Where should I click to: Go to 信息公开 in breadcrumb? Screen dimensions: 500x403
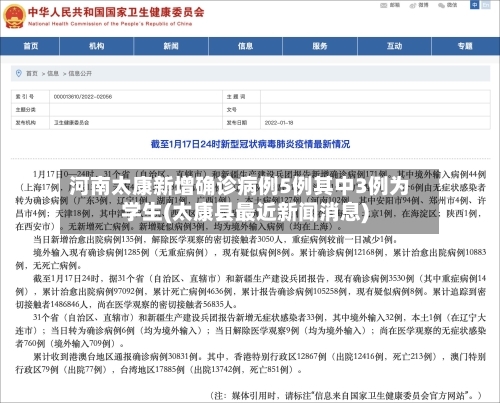point(80,73)
